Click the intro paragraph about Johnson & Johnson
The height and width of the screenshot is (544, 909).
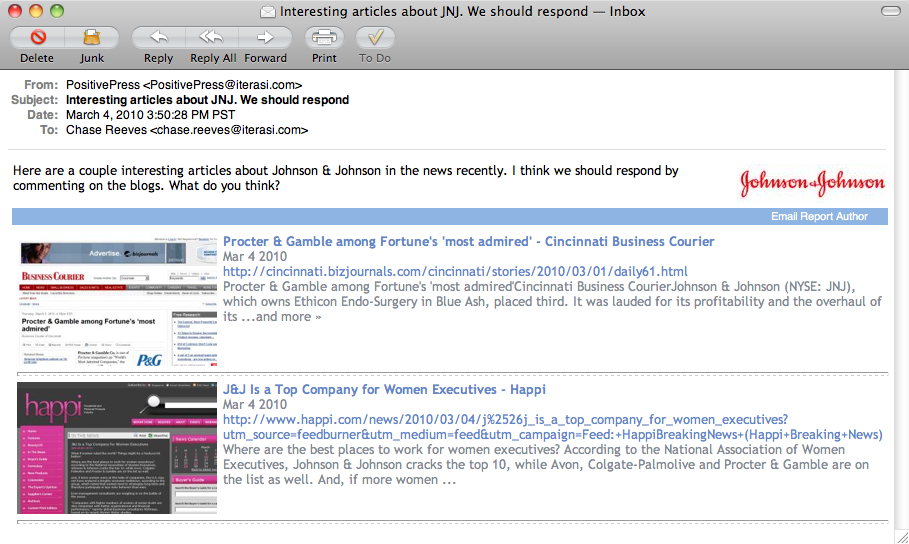pyautogui.click(x=346, y=178)
